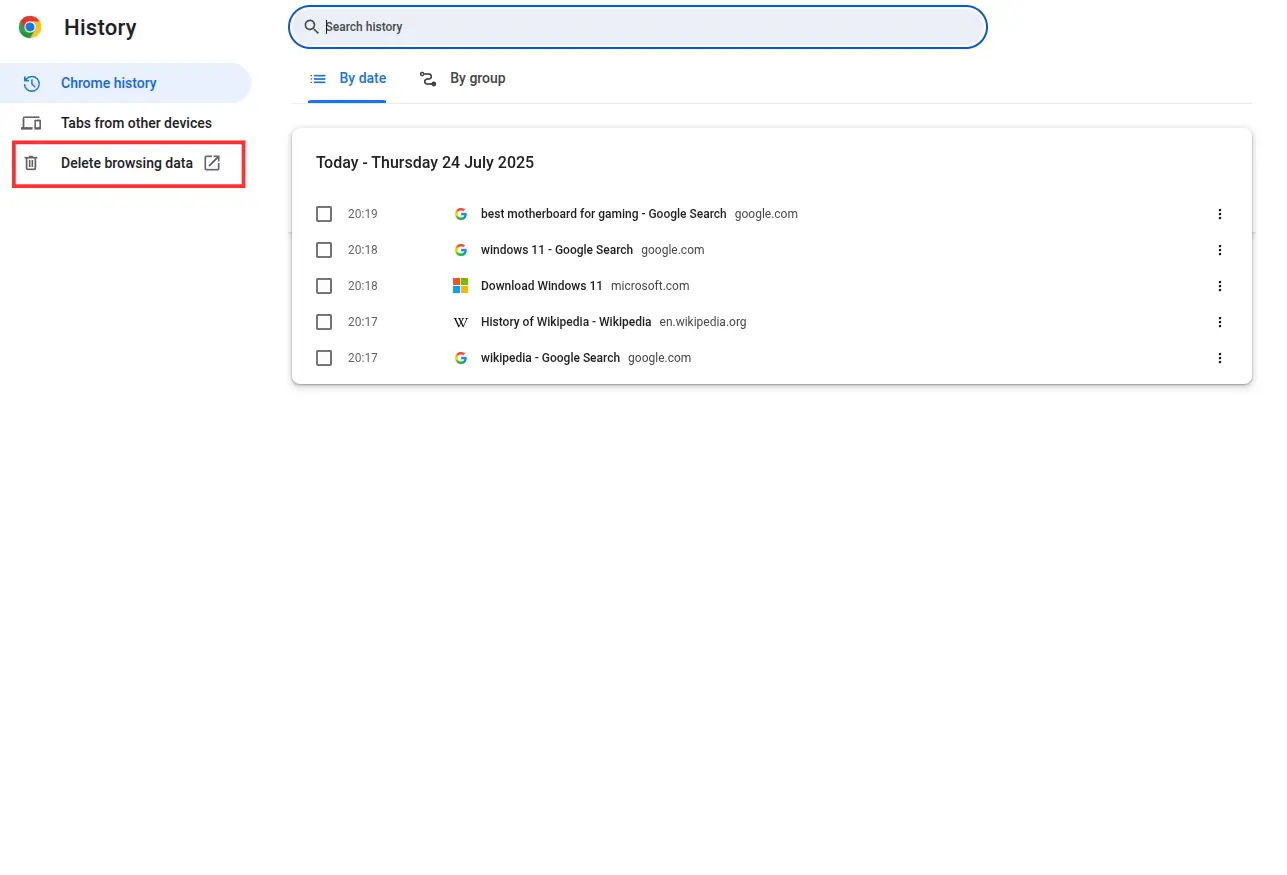Image resolution: width=1287 pixels, height=875 pixels.
Task: Click the Microsoft favicon for Download Windows 11
Action: click(x=460, y=286)
